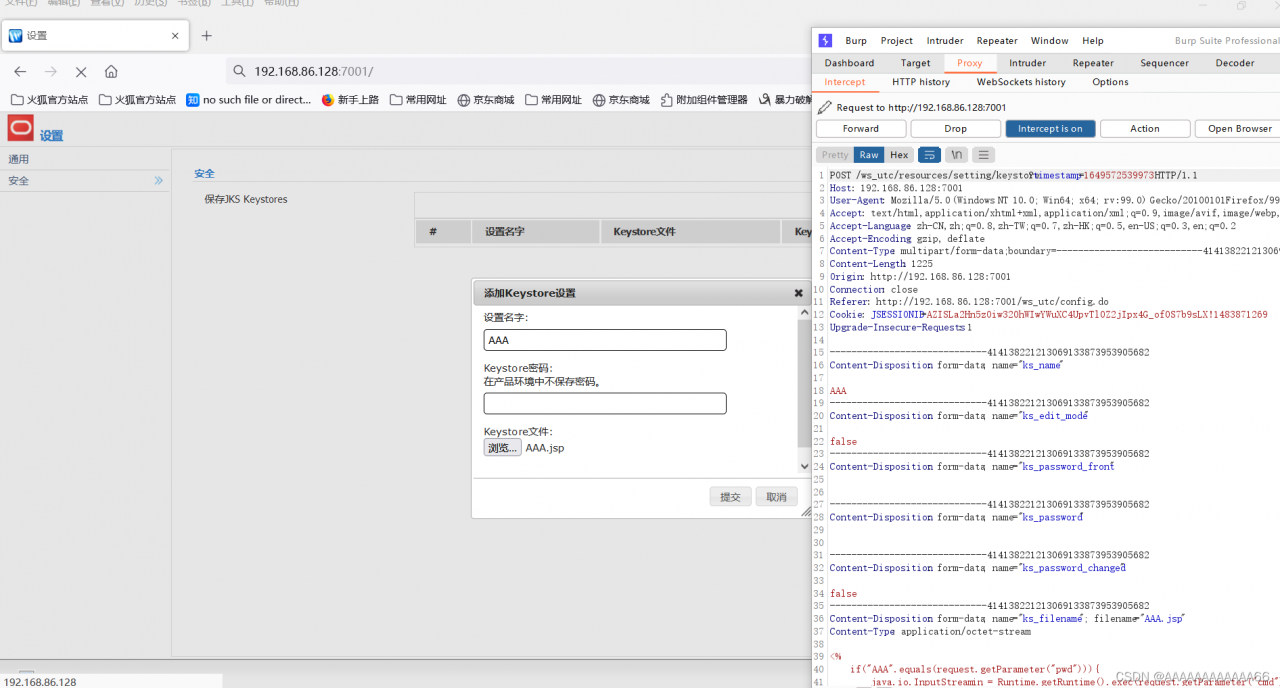1280x688 pixels.
Task: Select the Intercept sub-tab
Action: [845, 82]
